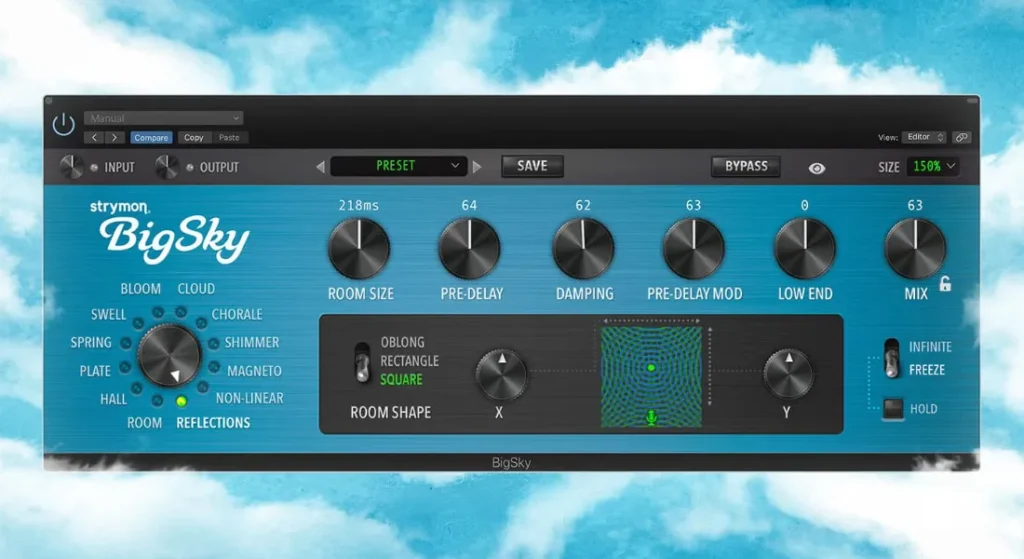The height and width of the screenshot is (559, 1024).
Task: Select the SPRING reverb type
Action: 91,342
